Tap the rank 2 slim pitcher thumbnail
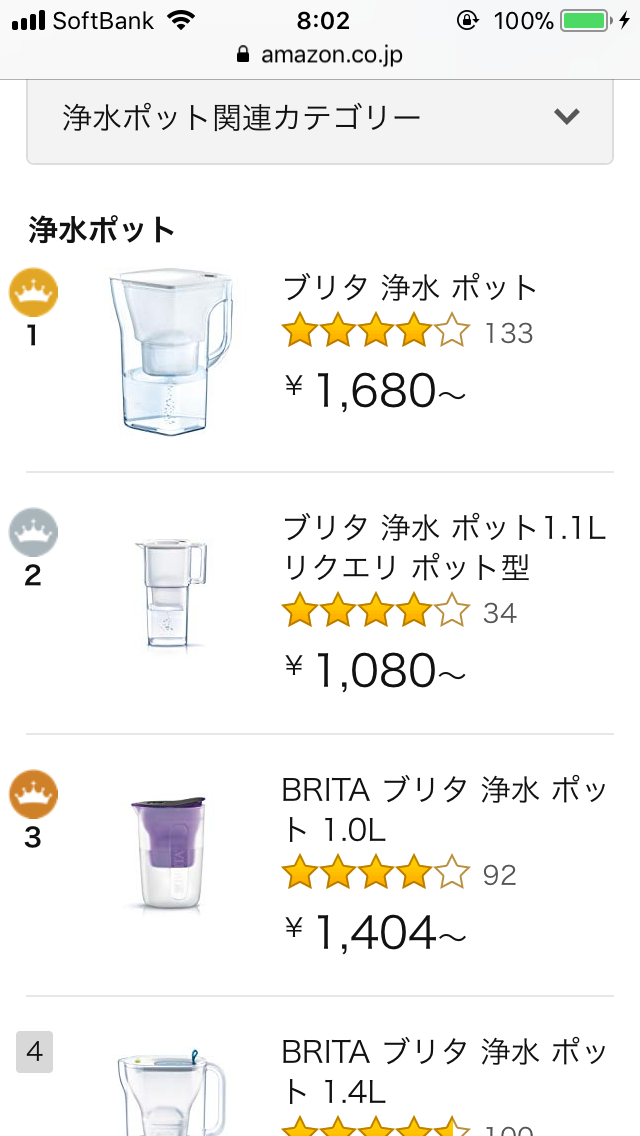 click(x=170, y=592)
